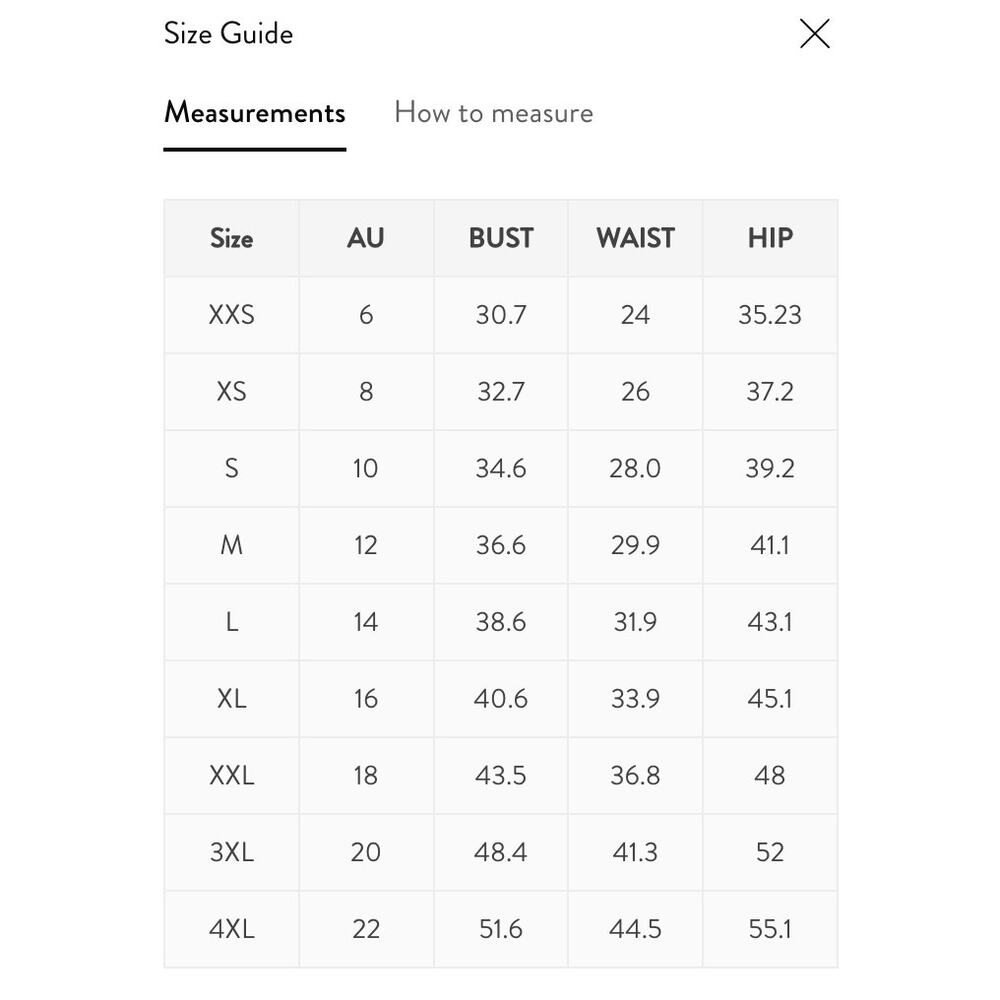
Task: Click hip value 35.23 for XXS
Action: 770,314
